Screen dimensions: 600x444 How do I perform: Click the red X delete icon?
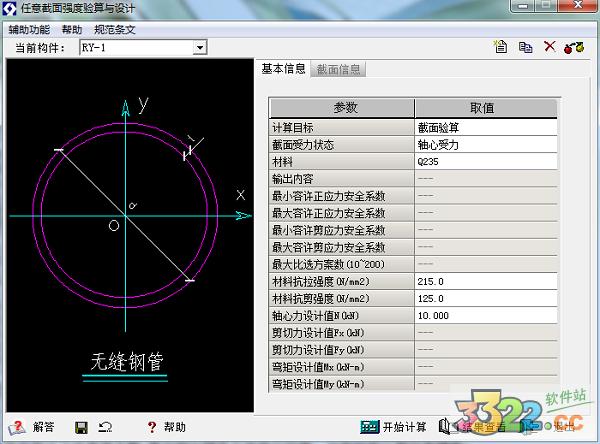point(549,47)
